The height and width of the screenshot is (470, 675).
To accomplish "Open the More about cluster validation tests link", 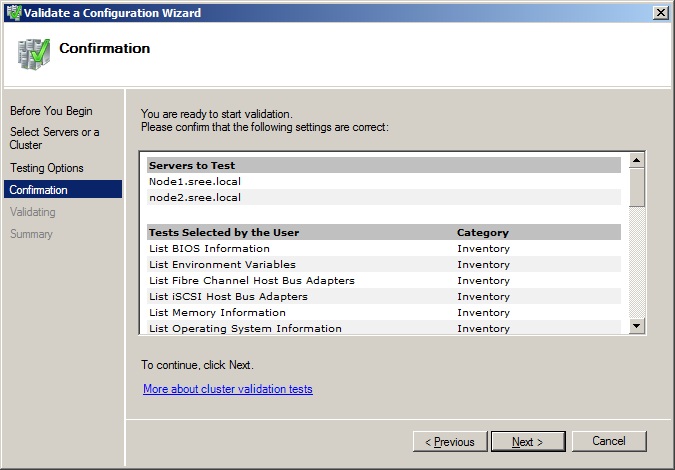I will point(228,389).
